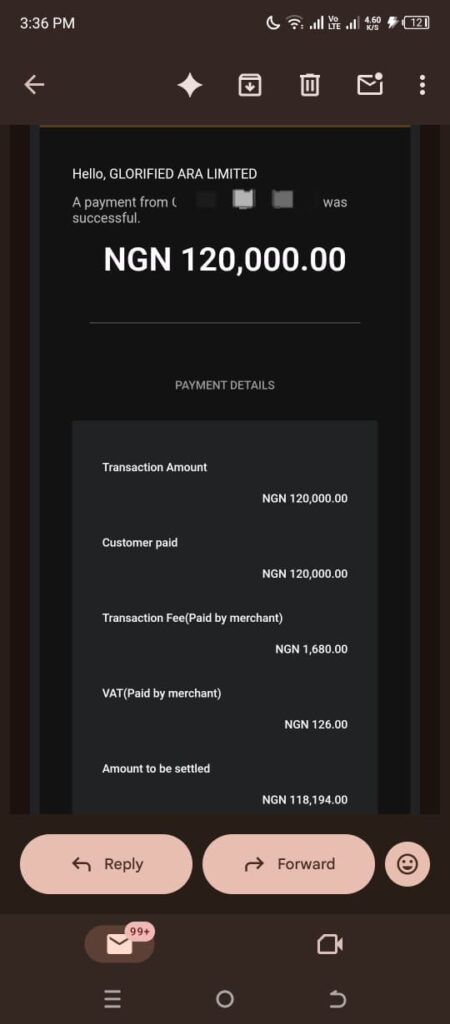The image size is (450, 1024).
Task: Tap the Wi-Fi icon in status bar
Action: [x=295, y=24]
